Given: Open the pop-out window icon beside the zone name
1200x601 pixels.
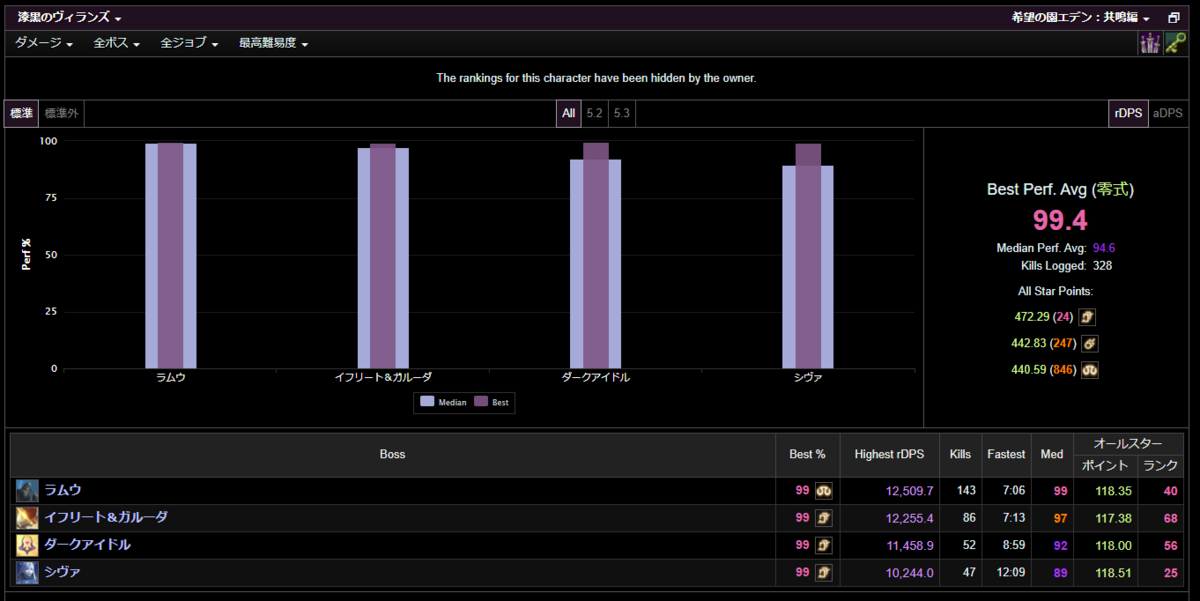Looking at the screenshot, I should [1174, 18].
